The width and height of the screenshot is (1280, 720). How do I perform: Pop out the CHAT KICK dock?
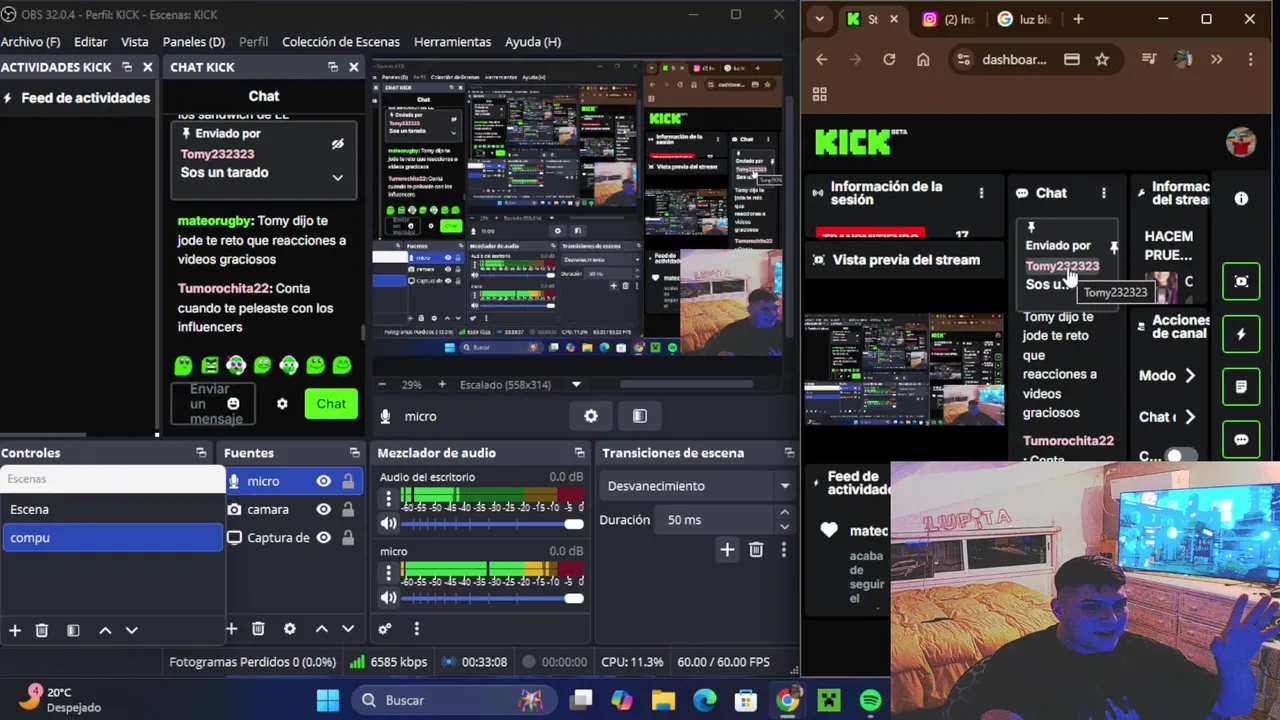click(333, 67)
